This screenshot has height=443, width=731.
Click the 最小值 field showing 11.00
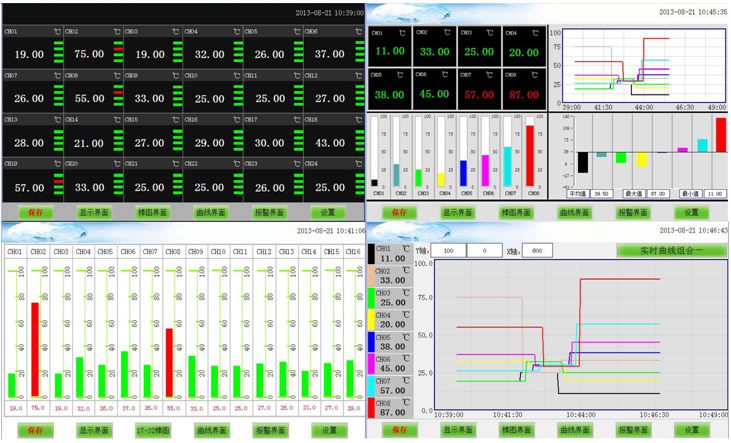click(x=714, y=194)
